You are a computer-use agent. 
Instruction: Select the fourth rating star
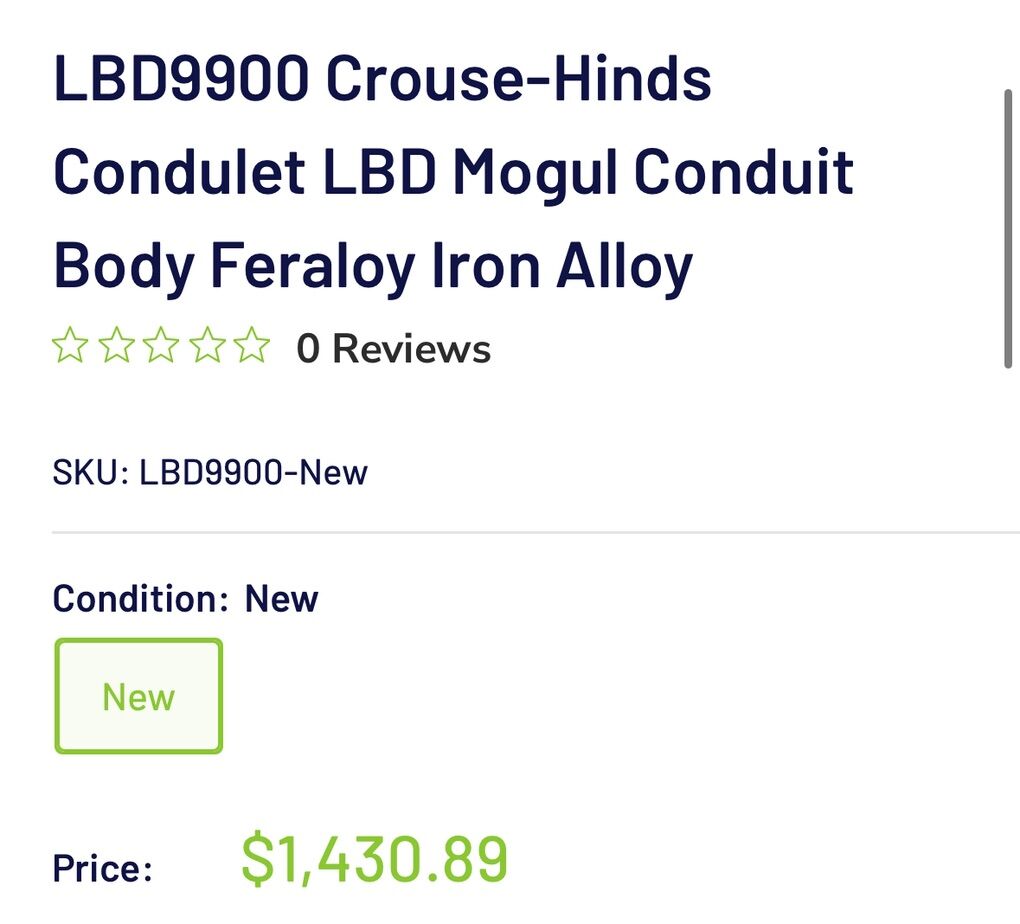pyautogui.click(x=206, y=347)
